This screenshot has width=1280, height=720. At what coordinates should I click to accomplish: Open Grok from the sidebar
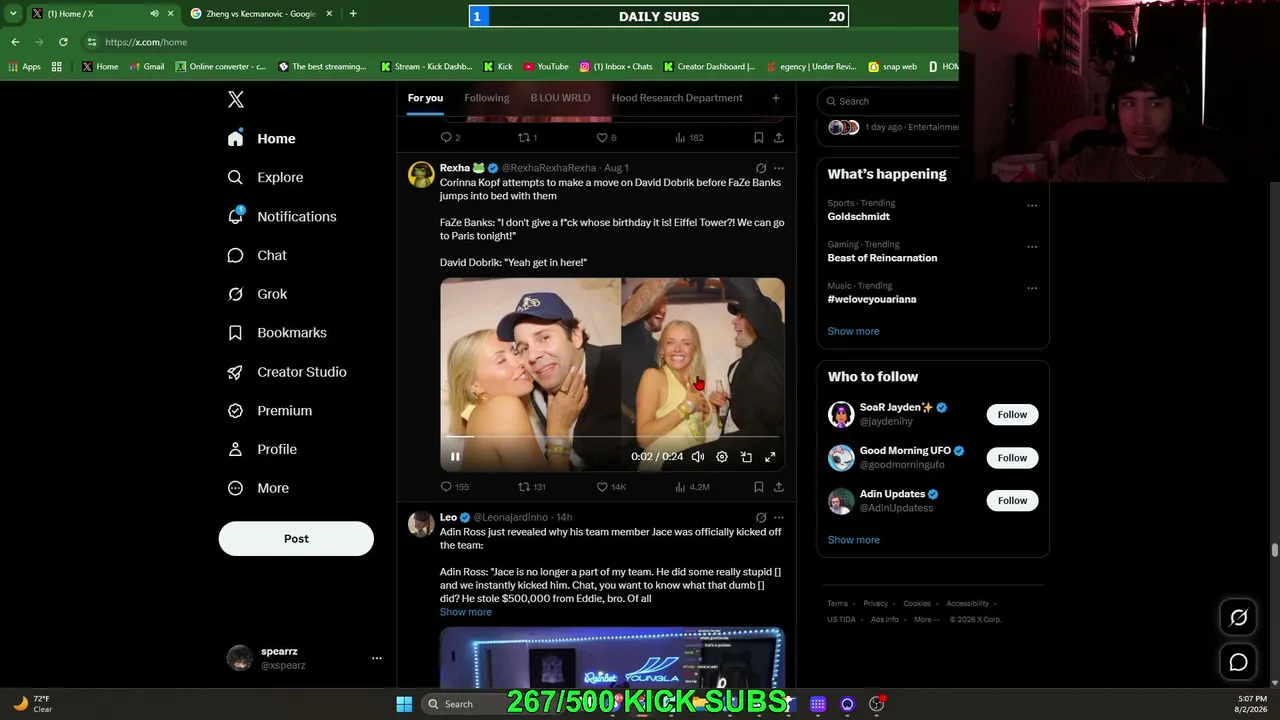[257, 294]
